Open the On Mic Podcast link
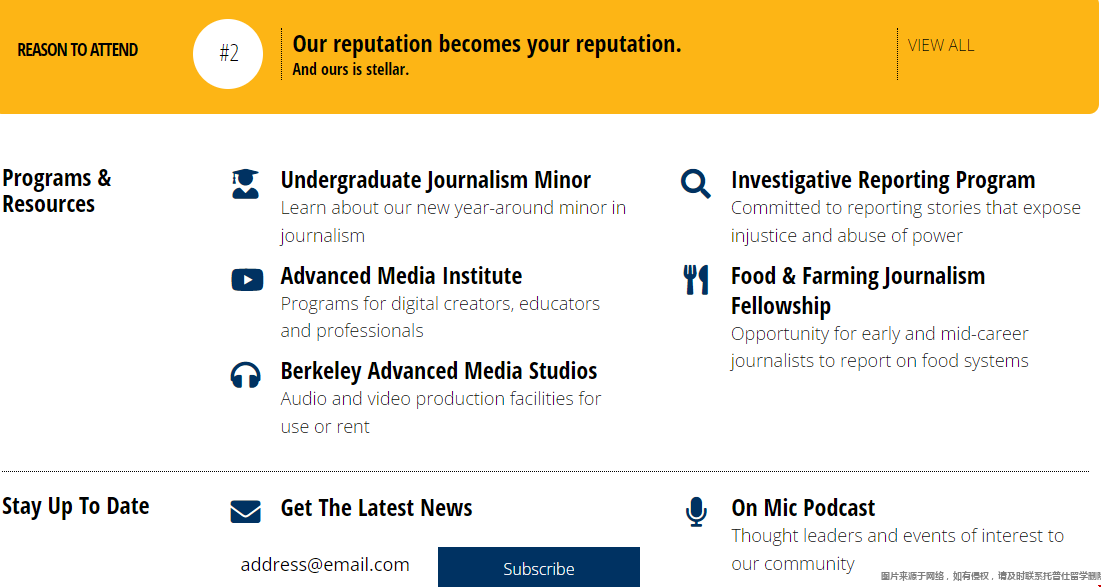 click(x=803, y=508)
